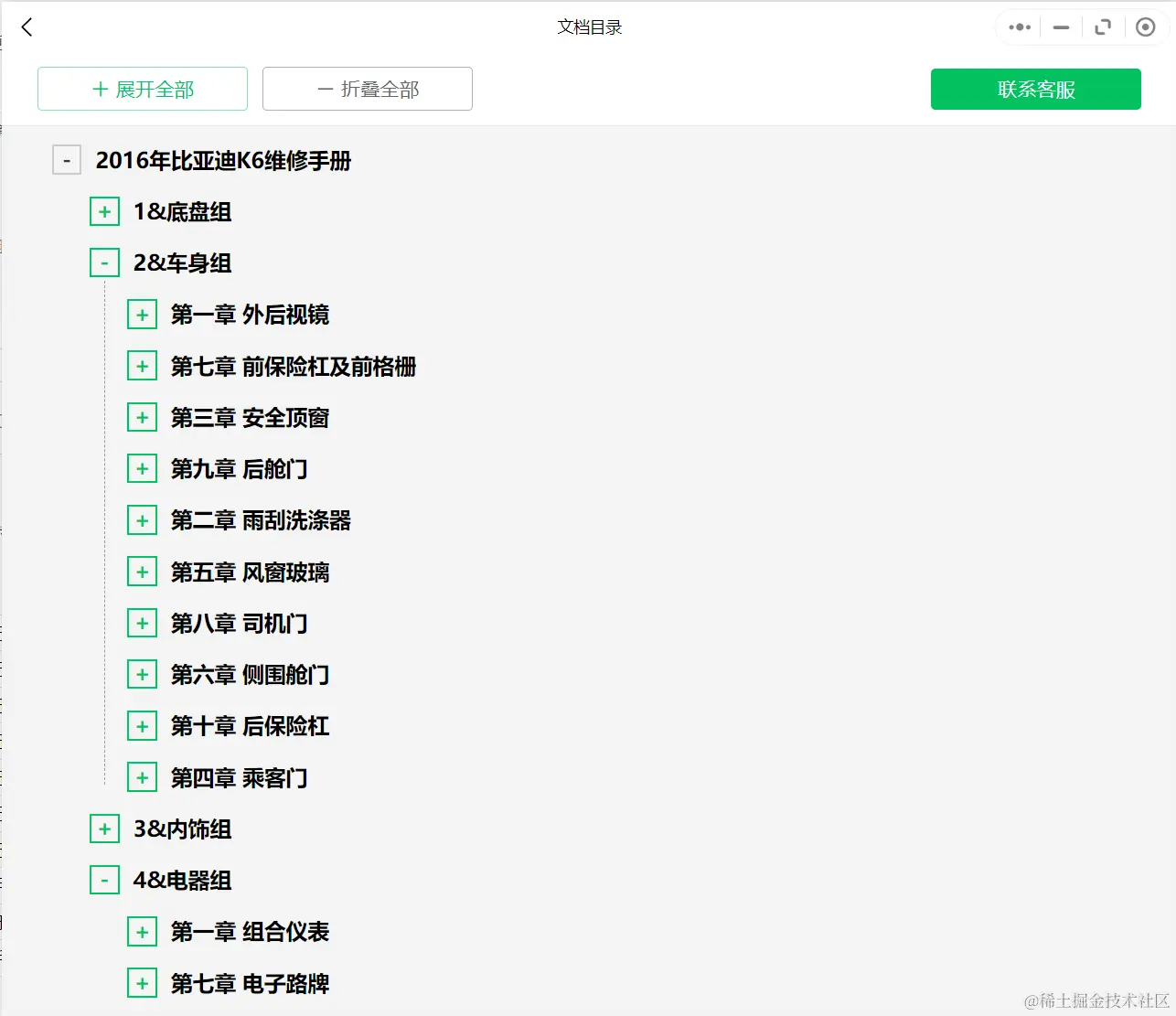Screen dimensions: 1176x1016
Task: Expand 第一章 外后视镜 chapter
Action: (142, 314)
